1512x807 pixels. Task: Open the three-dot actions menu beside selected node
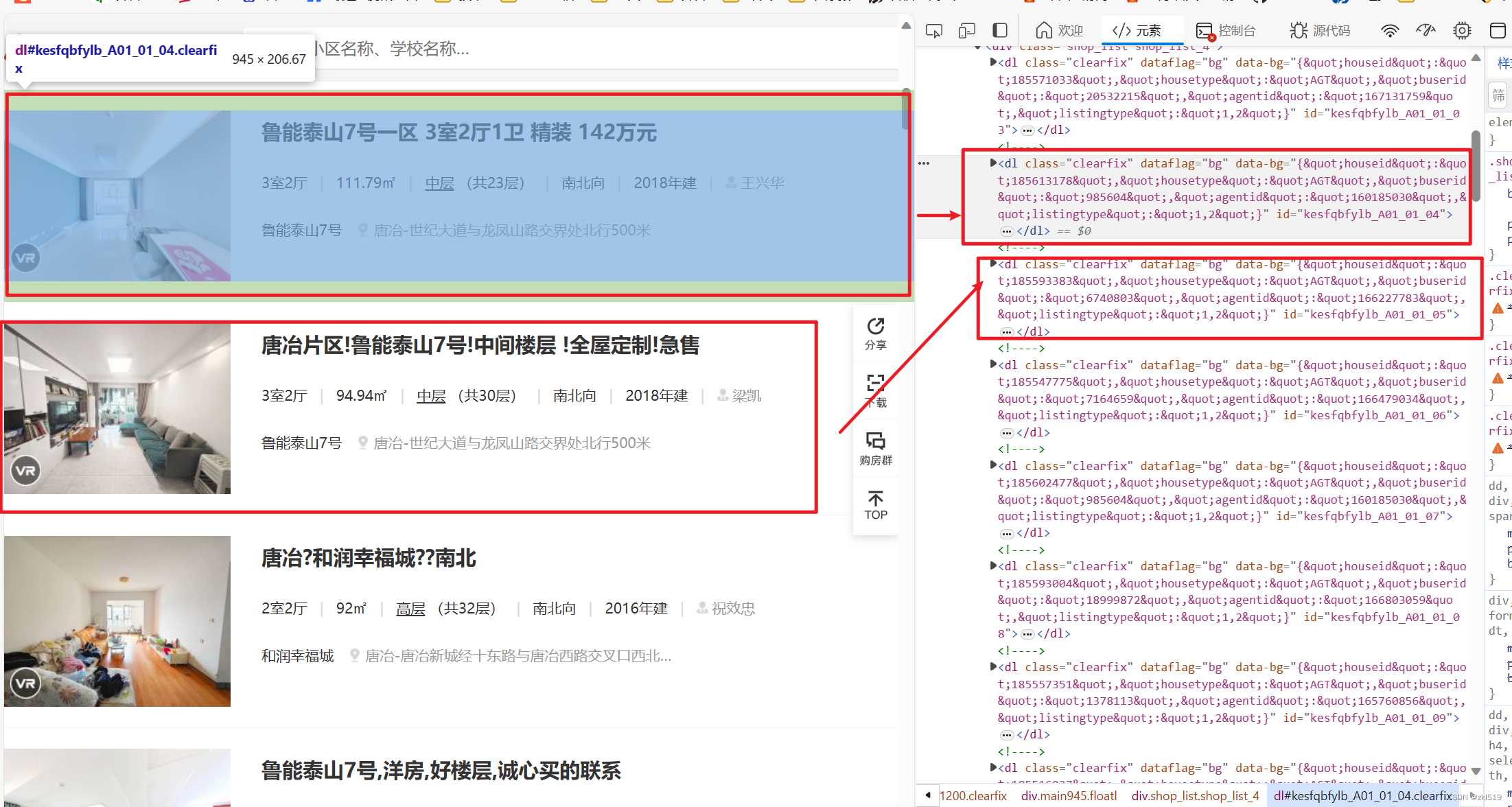924,163
